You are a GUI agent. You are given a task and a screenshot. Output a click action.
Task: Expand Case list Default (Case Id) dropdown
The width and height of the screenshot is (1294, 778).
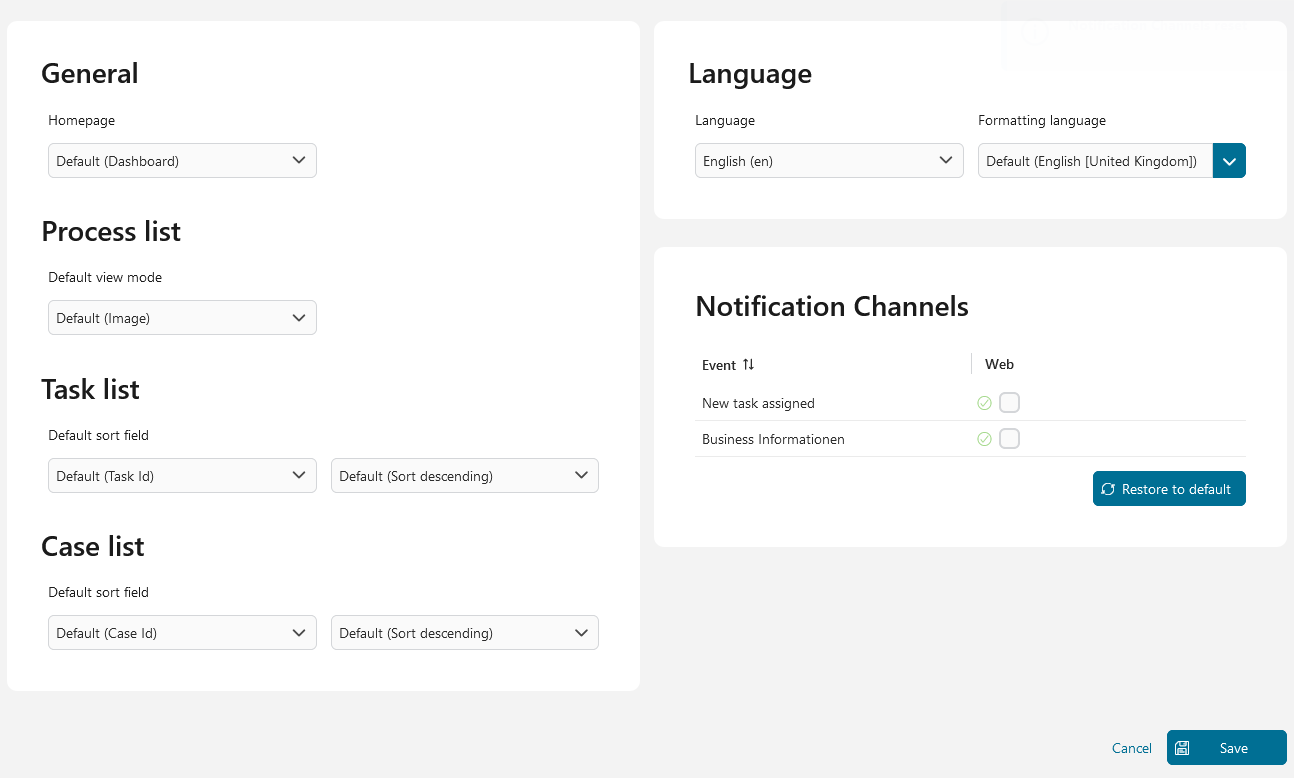[182, 633]
